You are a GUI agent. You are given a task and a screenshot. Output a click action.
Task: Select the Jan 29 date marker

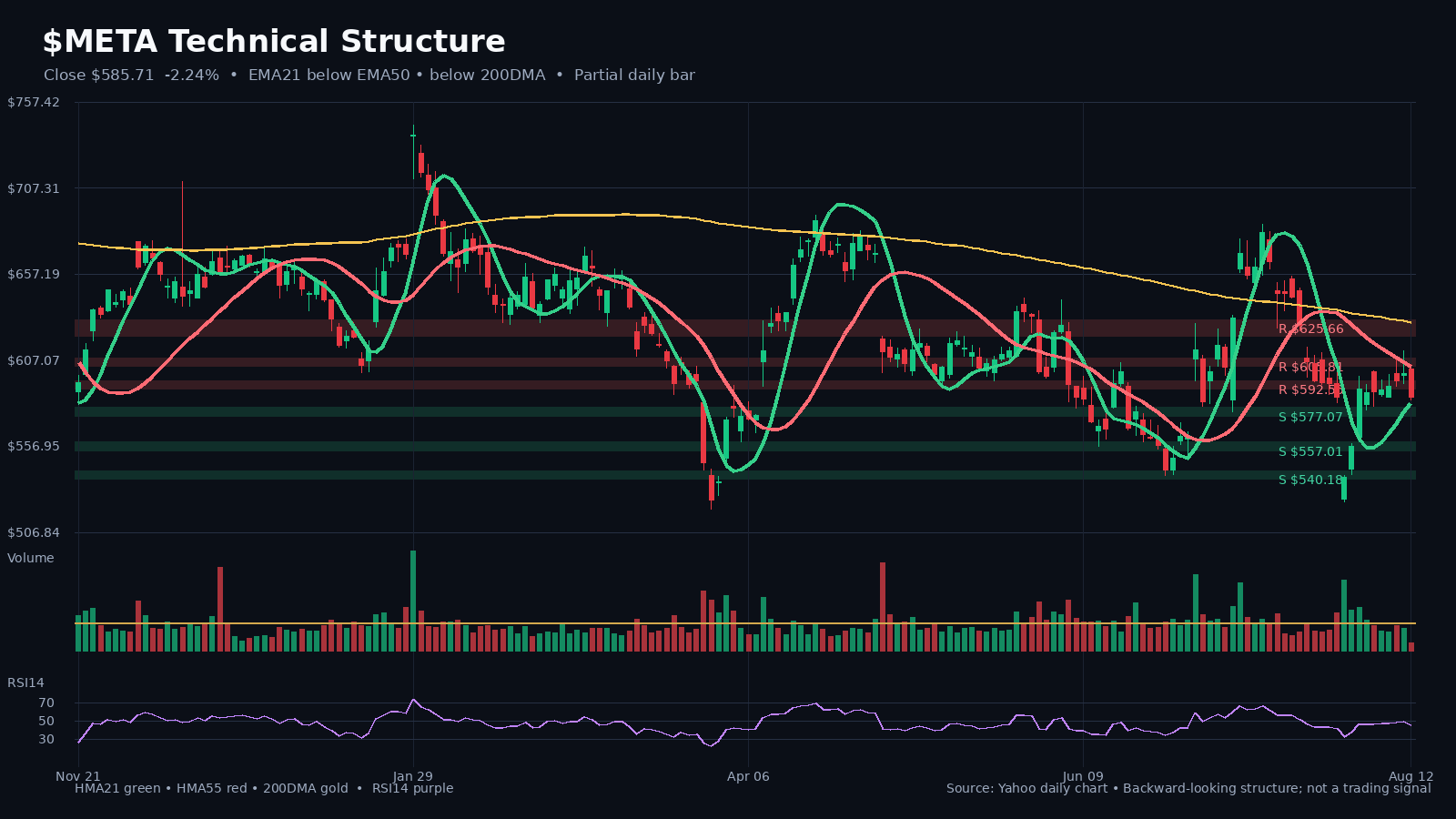(413, 776)
